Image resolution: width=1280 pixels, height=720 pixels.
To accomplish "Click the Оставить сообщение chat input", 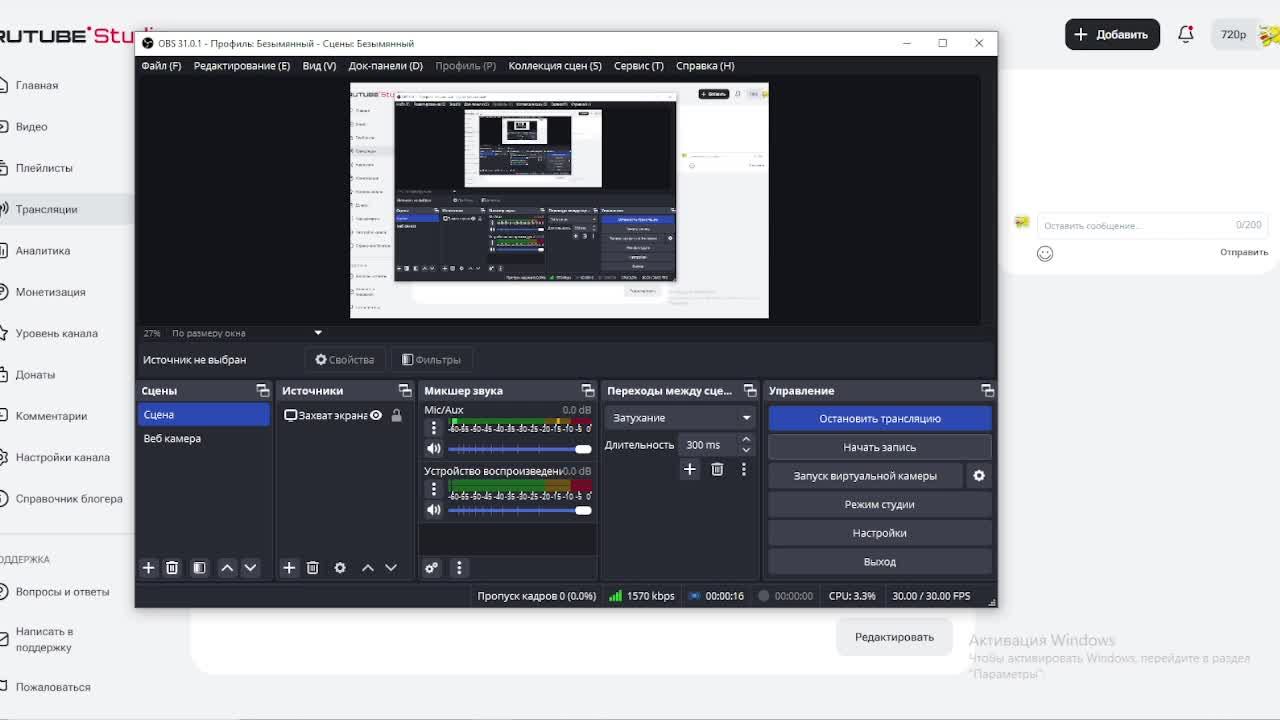I will (1150, 226).
